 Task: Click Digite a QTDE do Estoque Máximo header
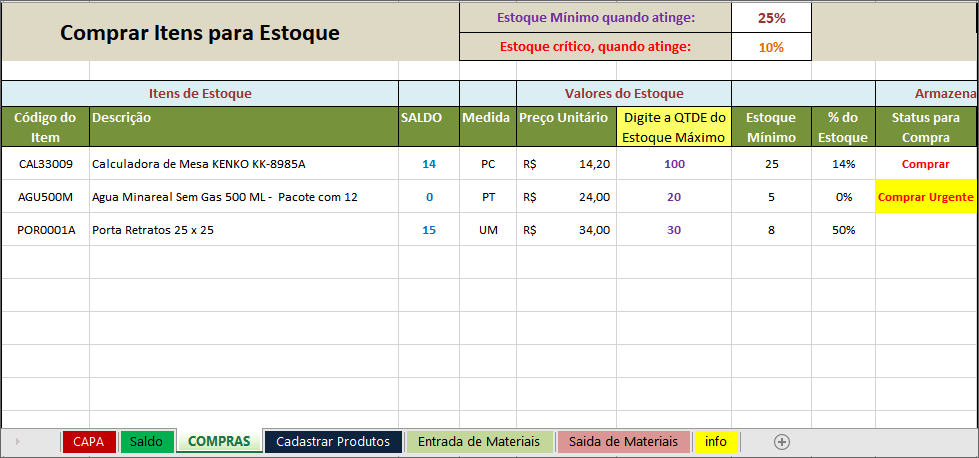pos(674,127)
